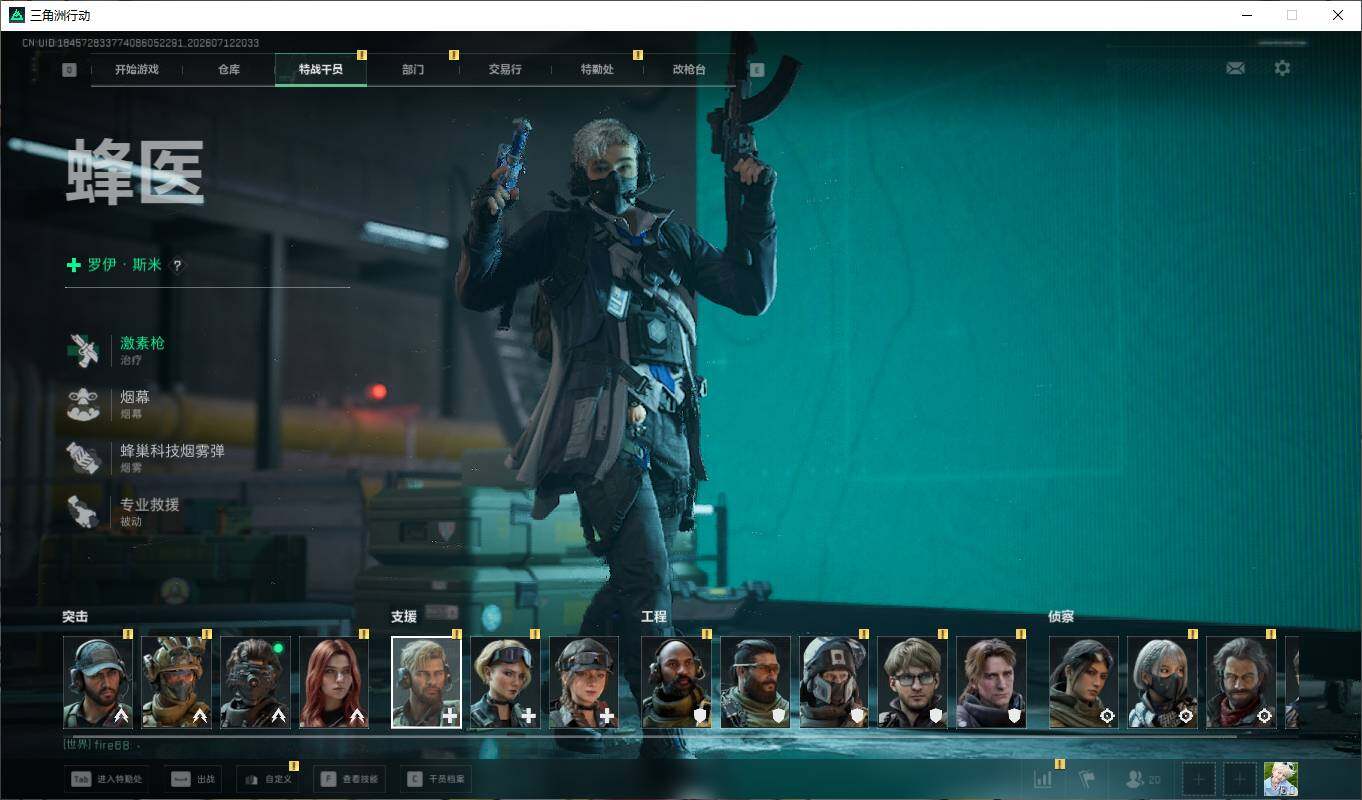Switch to the 仓库 tab

(229, 70)
